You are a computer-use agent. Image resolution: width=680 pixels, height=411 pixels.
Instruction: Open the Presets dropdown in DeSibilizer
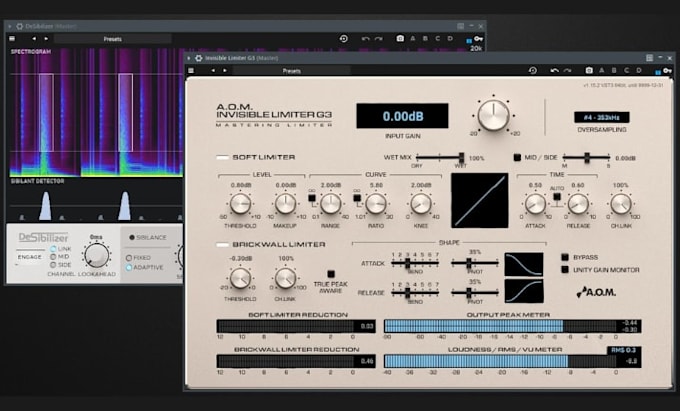(x=112, y=39)
